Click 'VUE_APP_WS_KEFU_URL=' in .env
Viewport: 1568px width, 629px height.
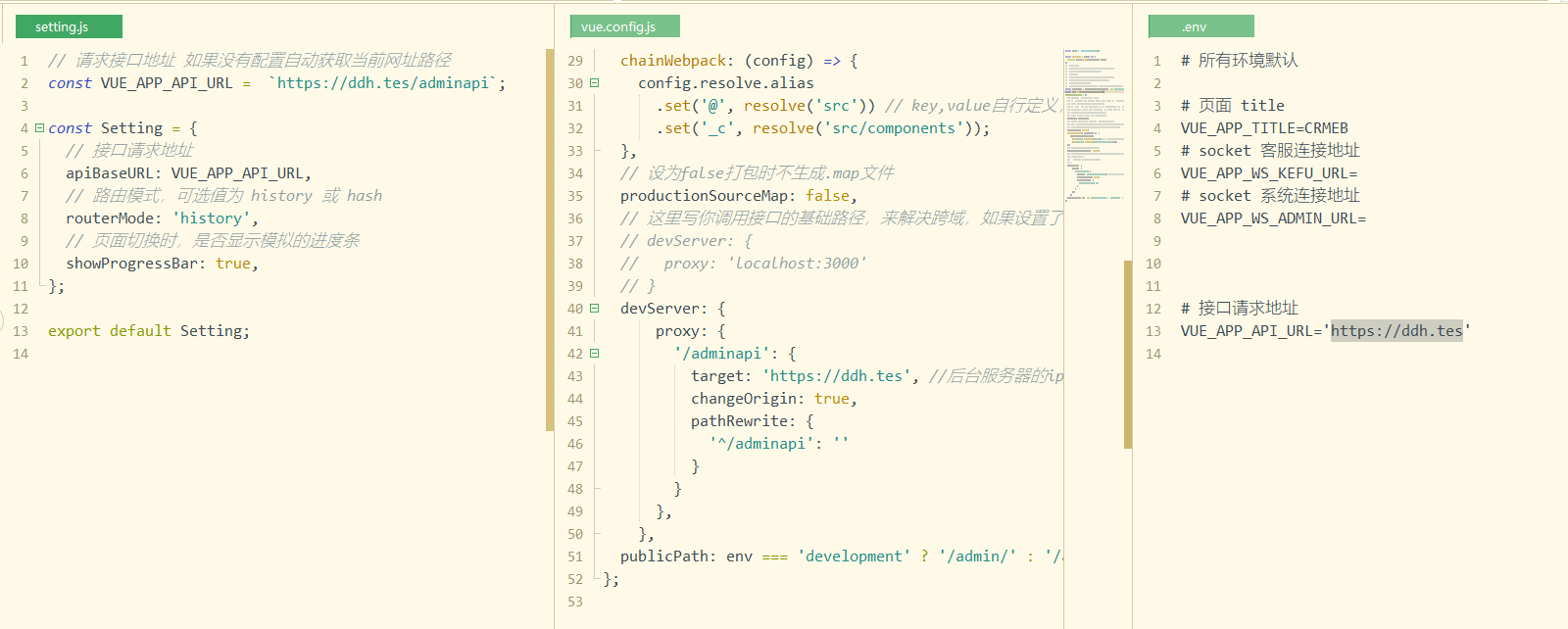pos(1269,173)
